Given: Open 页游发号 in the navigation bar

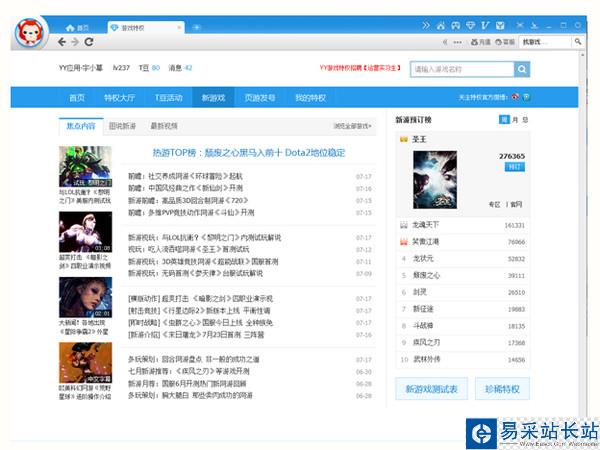Looking at the screenshot, I should 260,98.
